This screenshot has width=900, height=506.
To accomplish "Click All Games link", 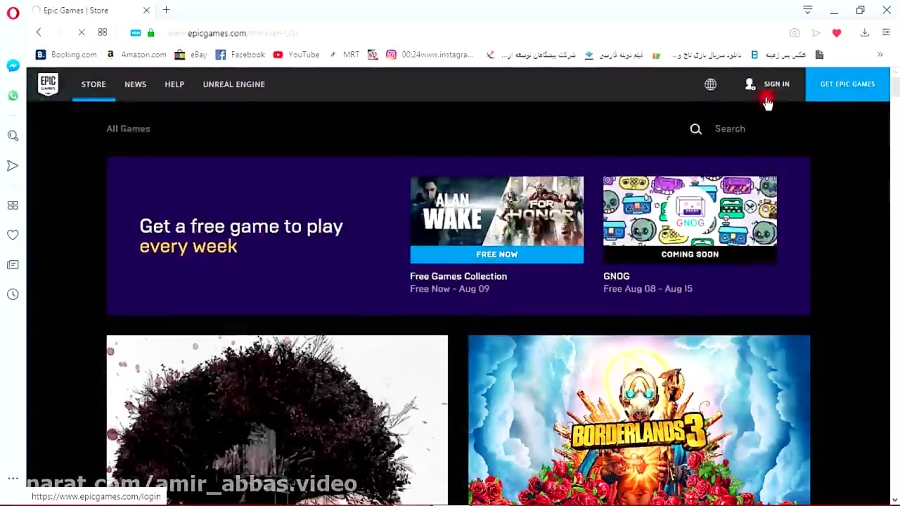I will click(x=128, y=129).
